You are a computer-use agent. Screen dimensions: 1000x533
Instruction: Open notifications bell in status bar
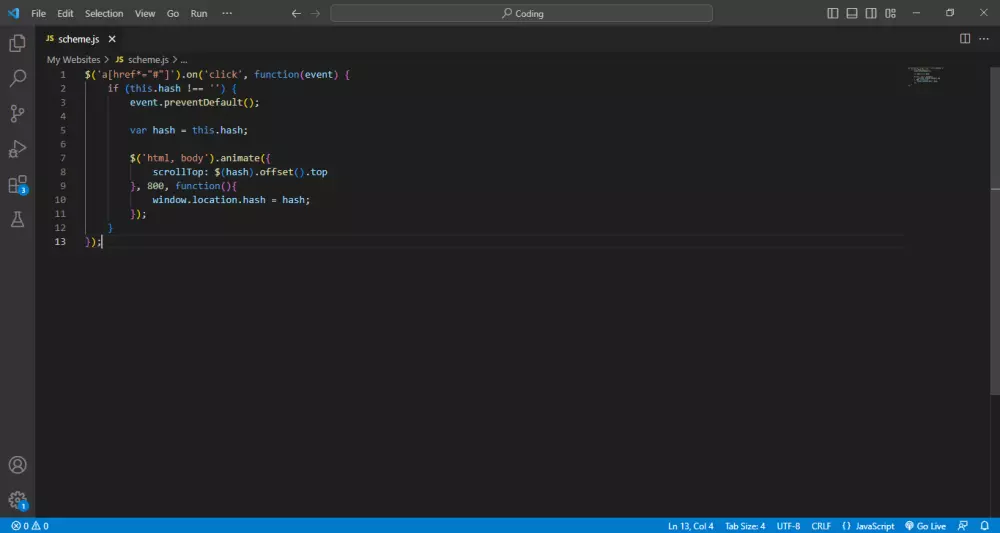pos(984,526)
